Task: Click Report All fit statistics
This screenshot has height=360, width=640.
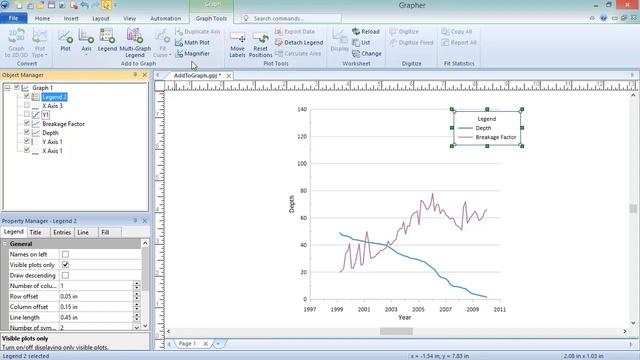Action: point(459,42)
